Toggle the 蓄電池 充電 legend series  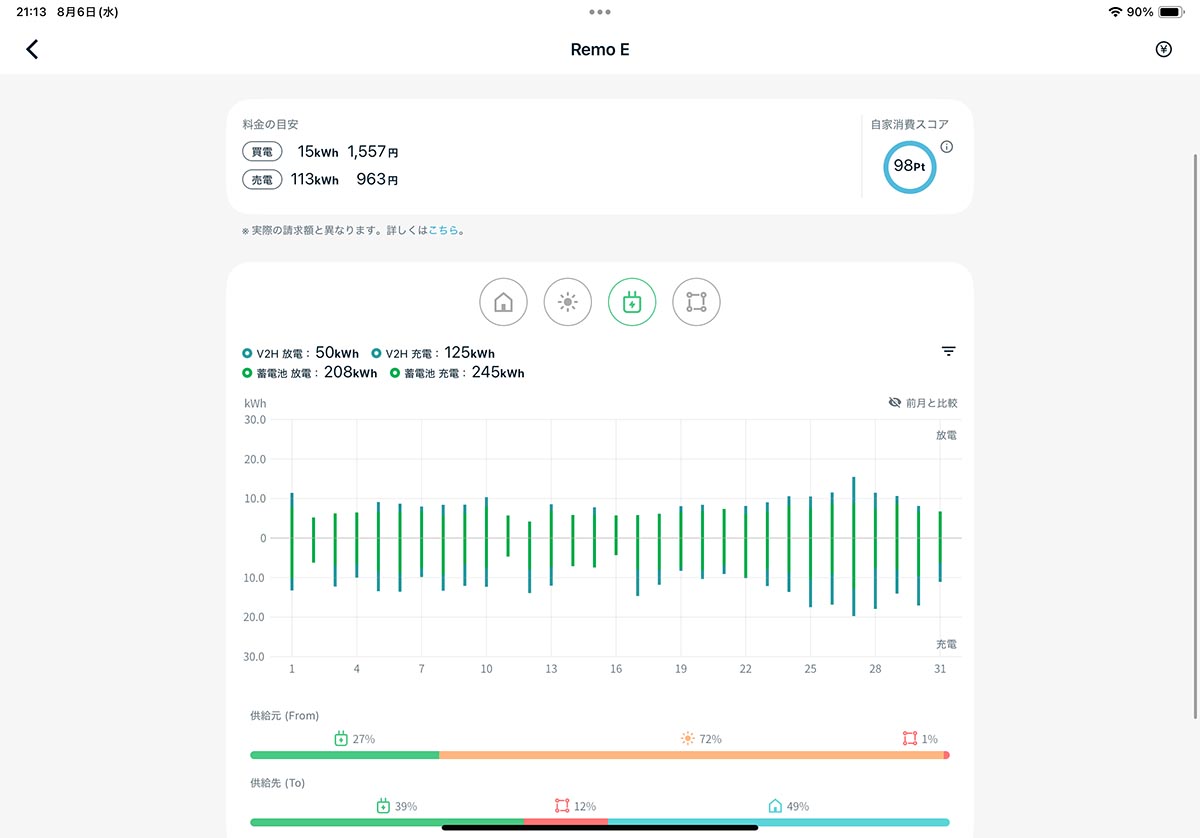coord(457,373)
